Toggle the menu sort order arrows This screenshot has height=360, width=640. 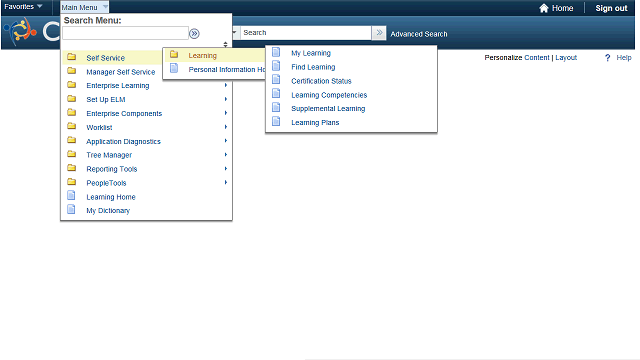tap(225, 44)
